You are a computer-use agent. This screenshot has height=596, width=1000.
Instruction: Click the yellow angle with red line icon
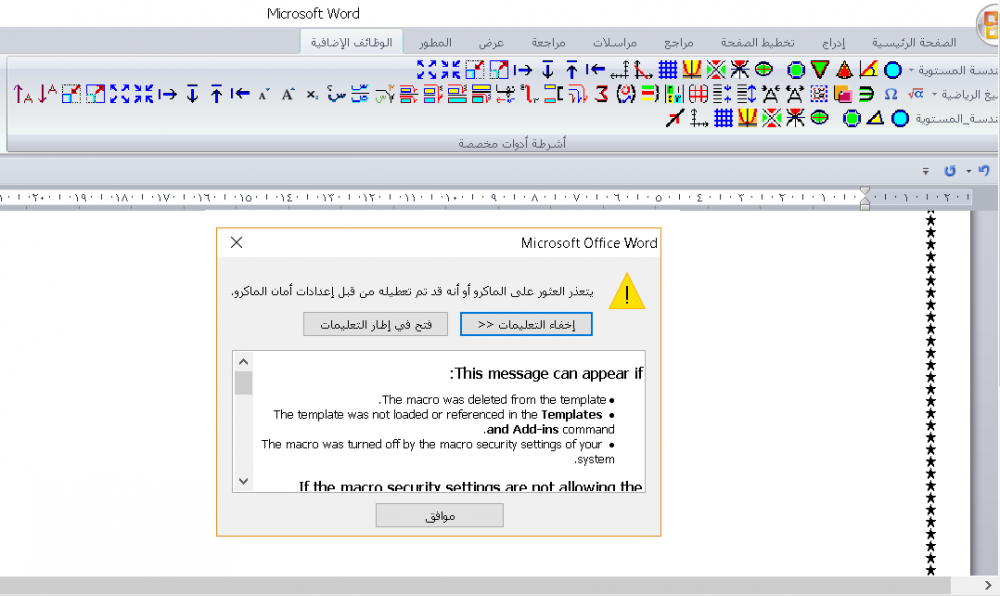pos(868,69)
